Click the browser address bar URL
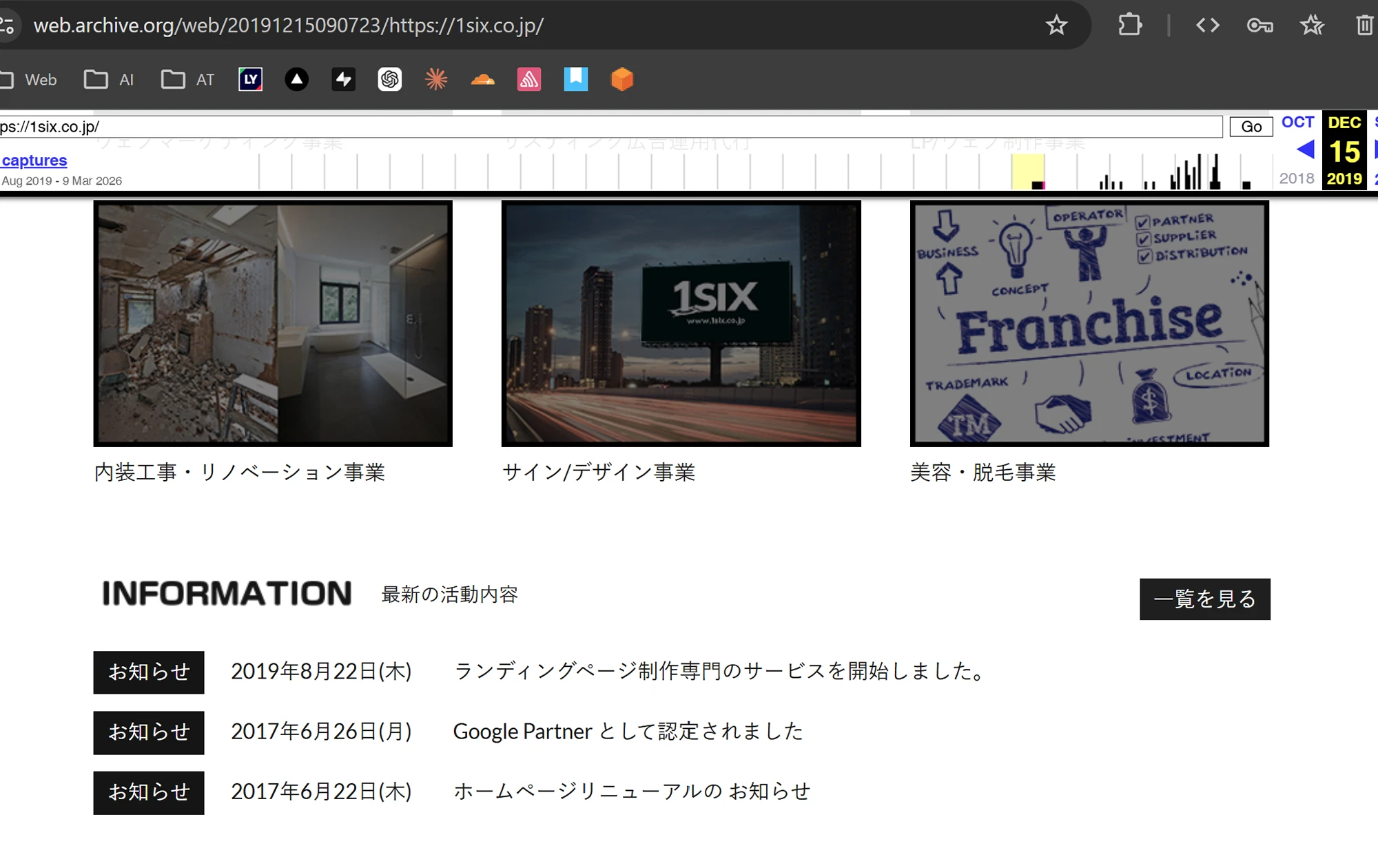 [289, 25]
